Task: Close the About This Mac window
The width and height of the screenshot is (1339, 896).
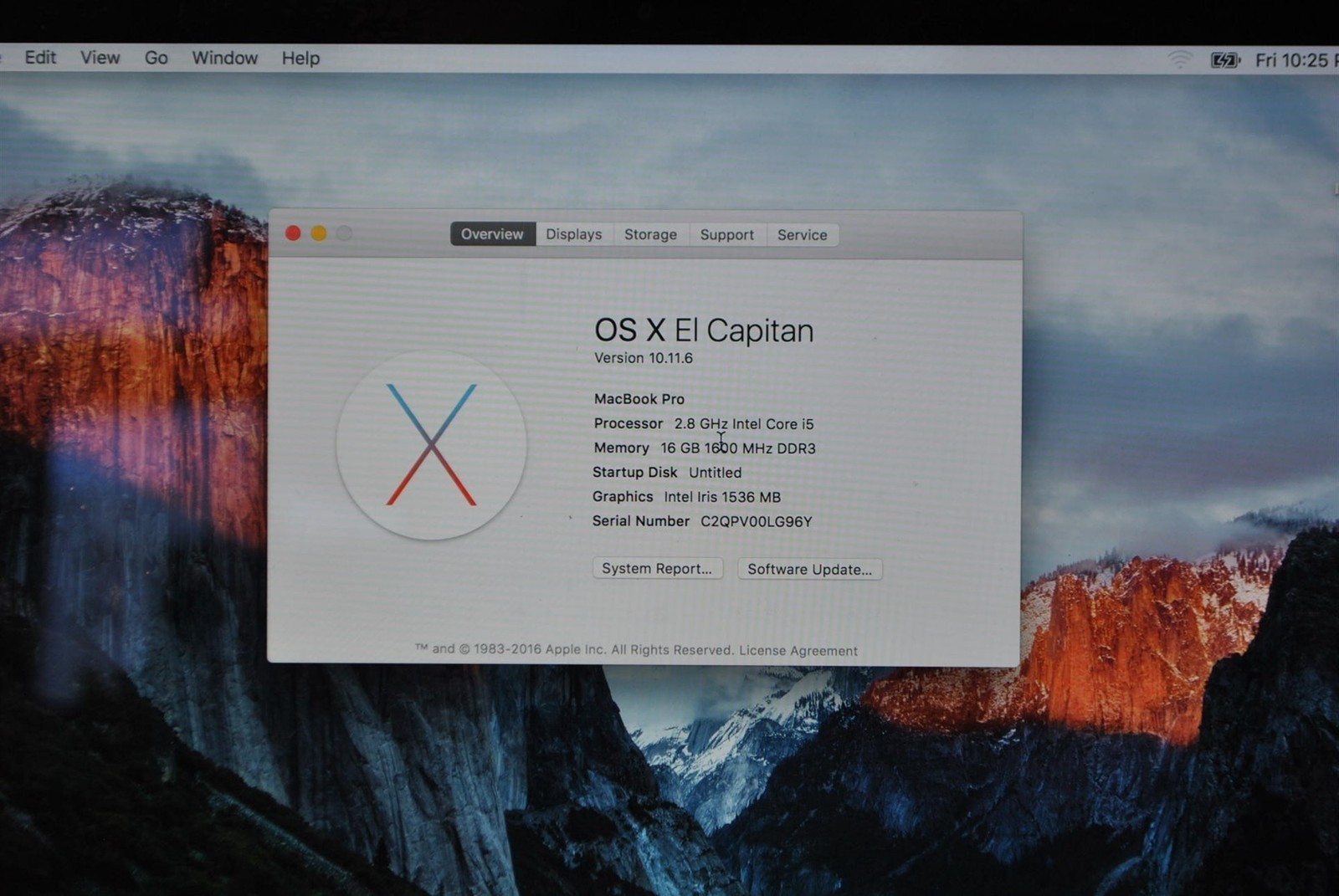Action: pos(293,233)
